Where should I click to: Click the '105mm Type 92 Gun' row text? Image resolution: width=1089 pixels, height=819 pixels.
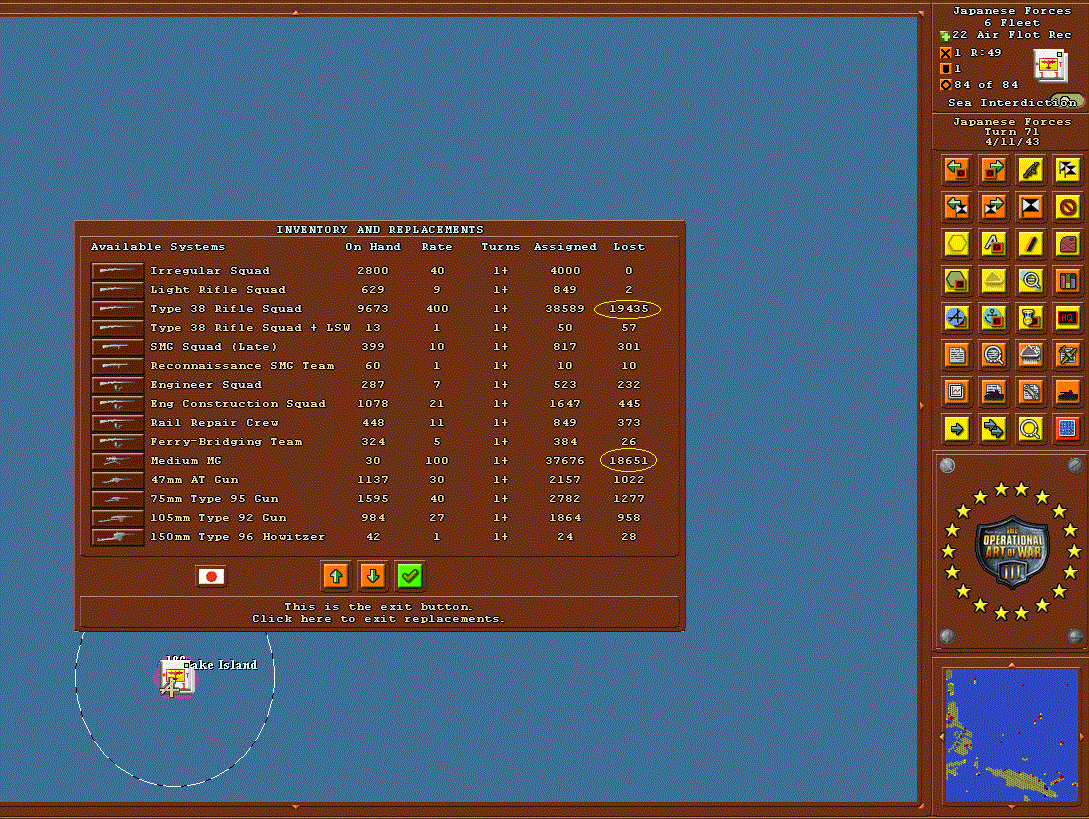click(x=218, y=518)
